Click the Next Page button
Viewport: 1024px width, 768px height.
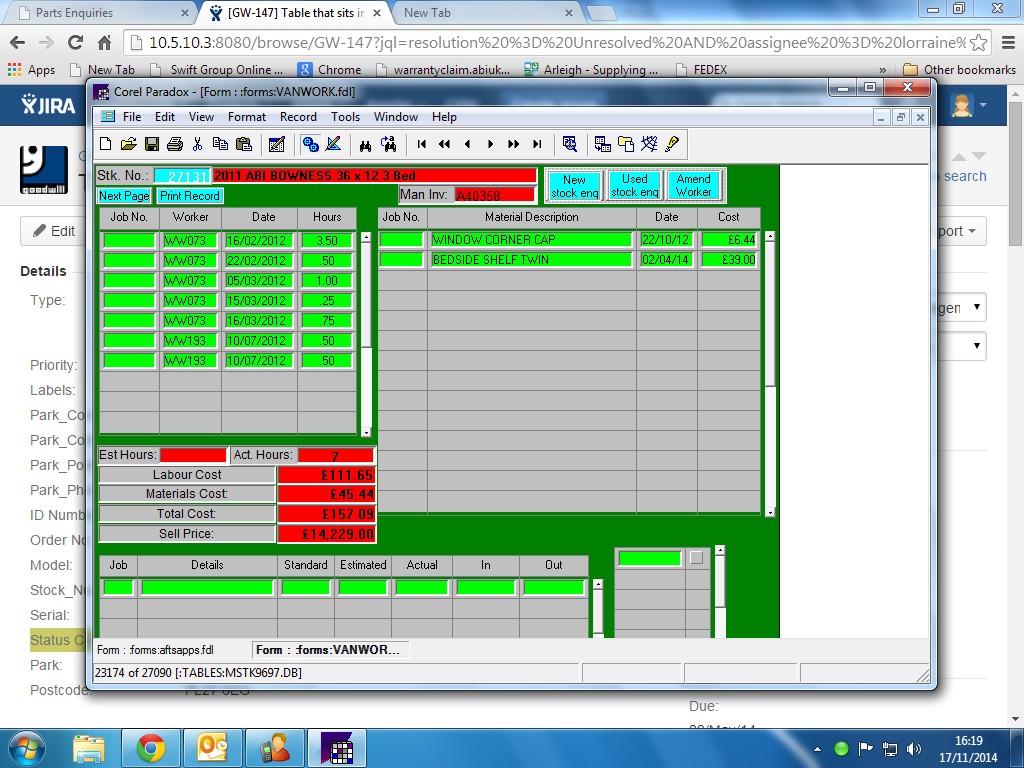(x=124, y=196)
